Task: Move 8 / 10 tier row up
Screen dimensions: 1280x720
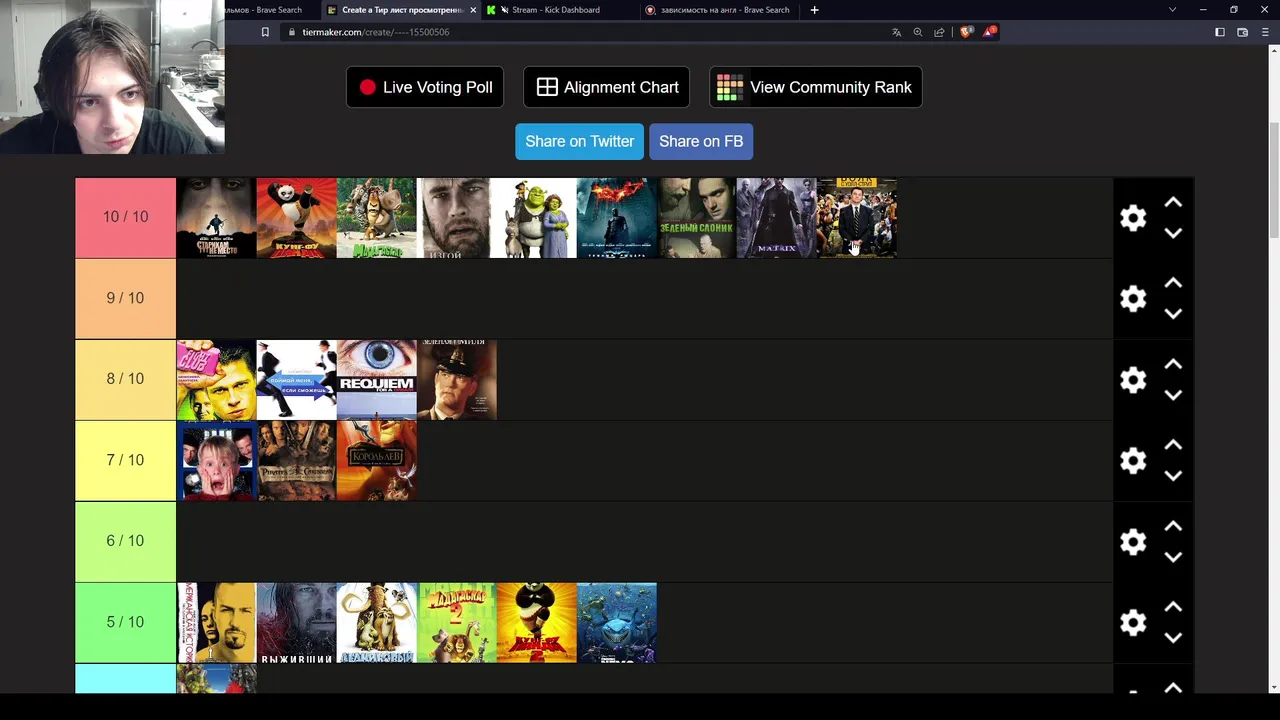Action: coord(1173,365)
